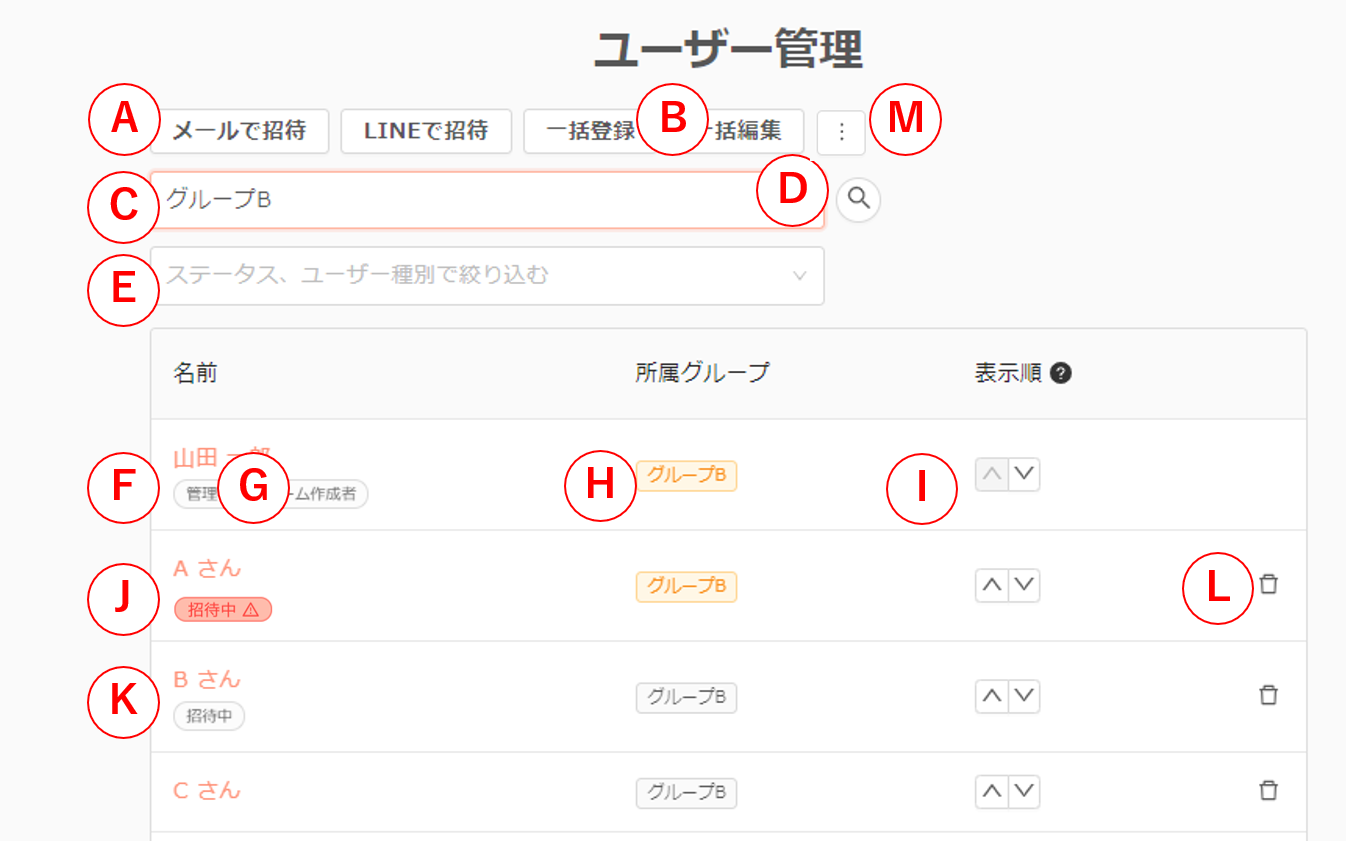The height and width of the screenshot is (841, 1346).
Task: Click the red 招待中 warning badge
Action: pyautogui.click(x=222, y=609)
